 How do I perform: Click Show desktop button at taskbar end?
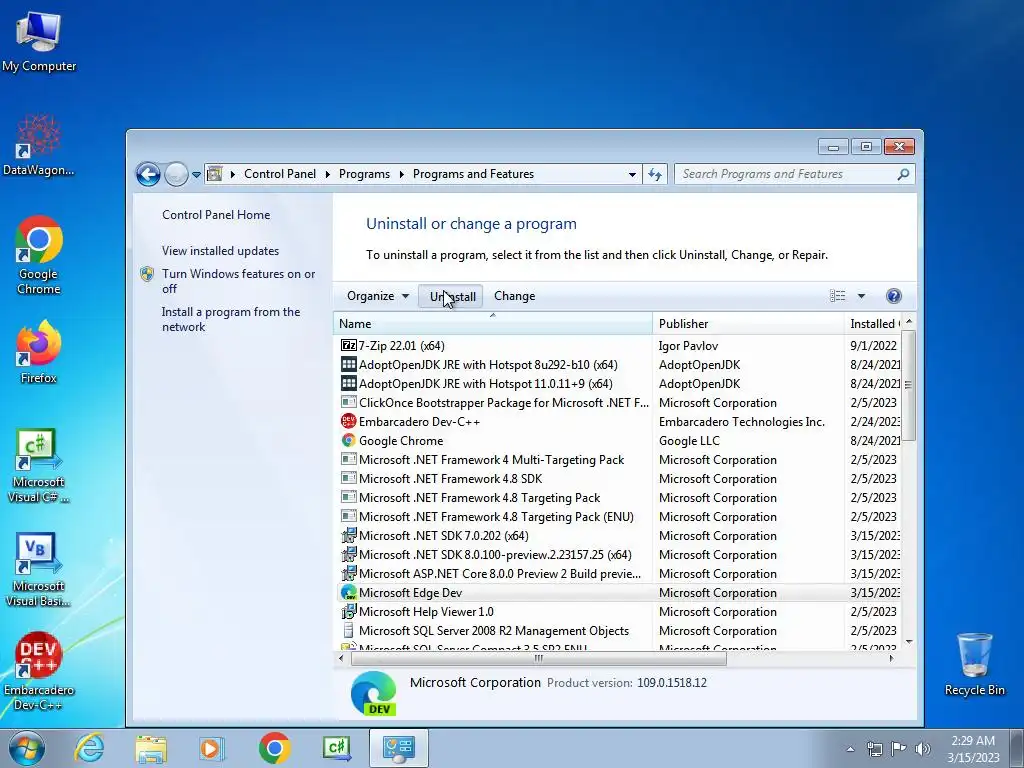(x=1017, y=748)
